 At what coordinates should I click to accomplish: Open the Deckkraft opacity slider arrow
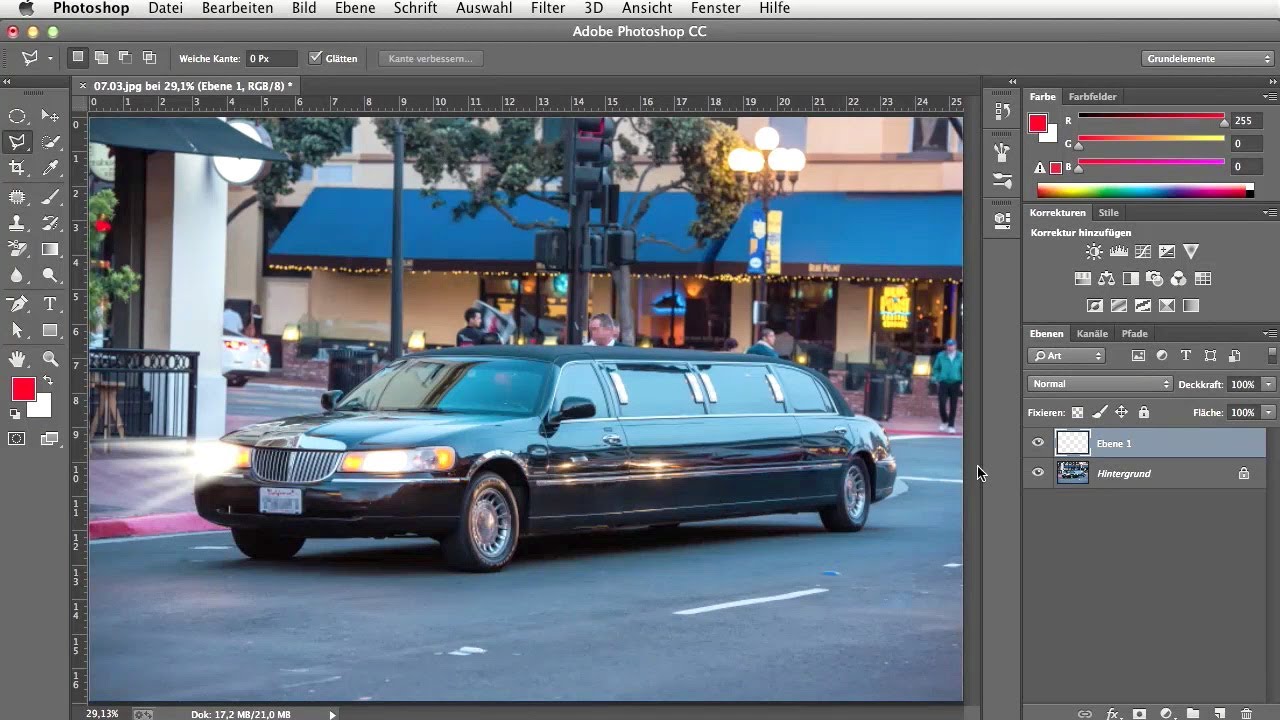1269,384
